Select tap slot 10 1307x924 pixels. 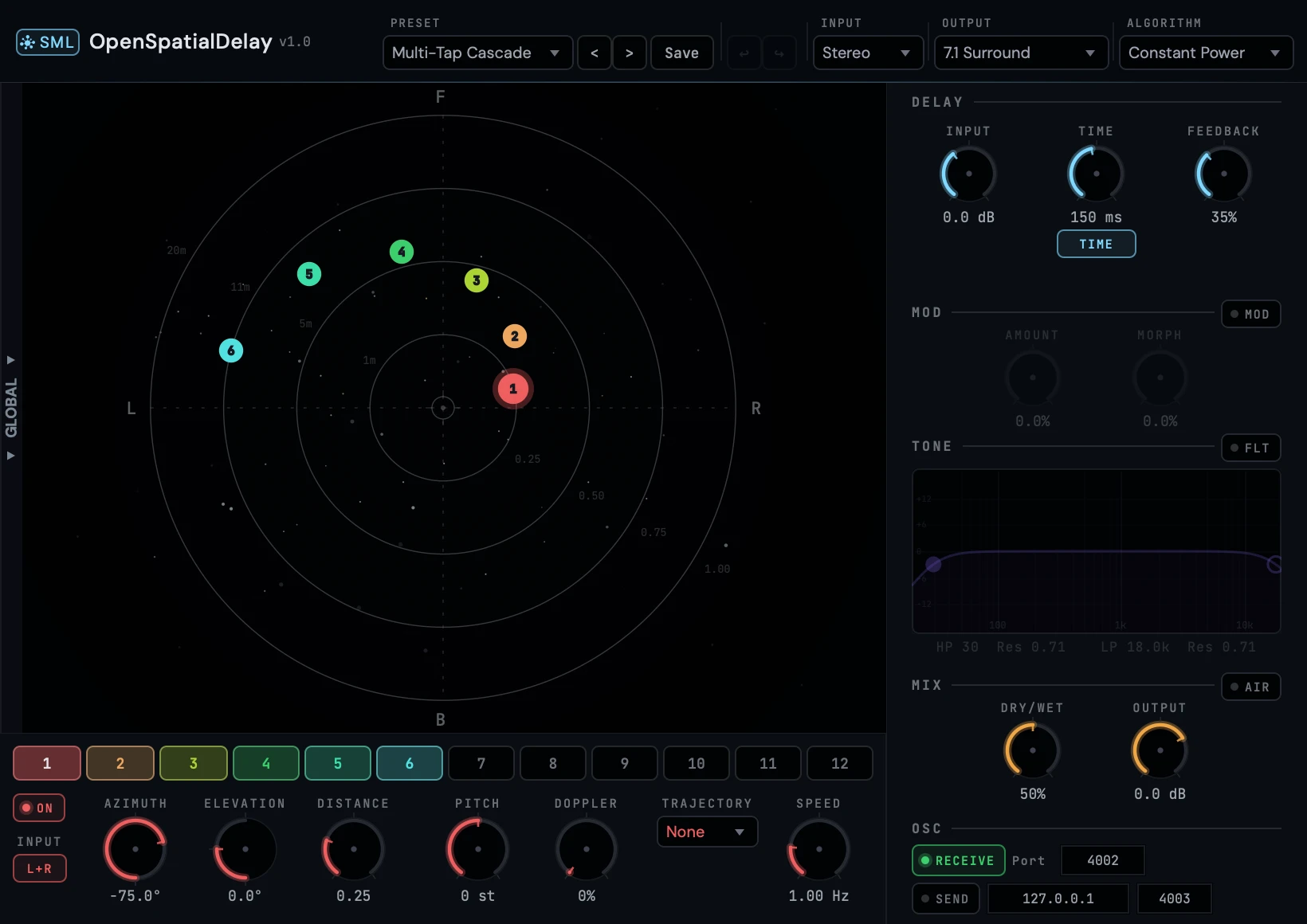point(697,763)
